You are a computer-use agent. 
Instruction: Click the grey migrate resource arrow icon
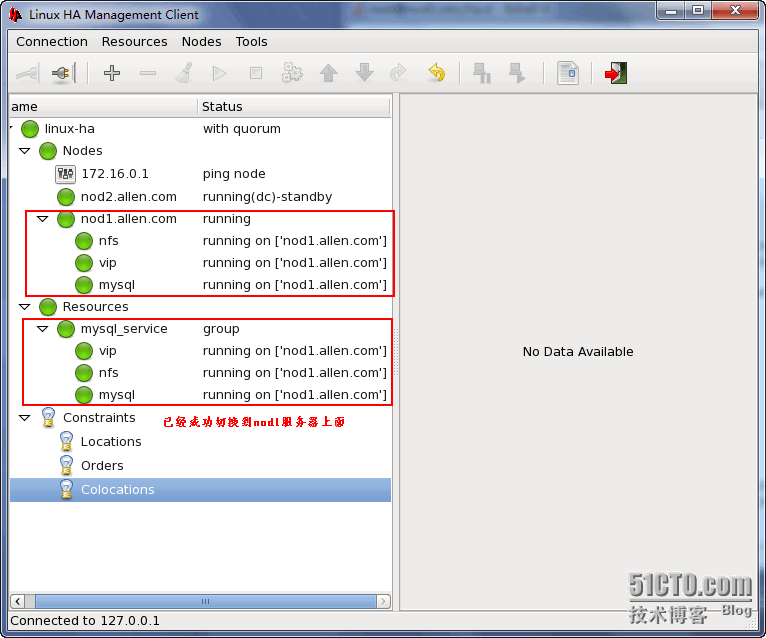tap(399, 73)
